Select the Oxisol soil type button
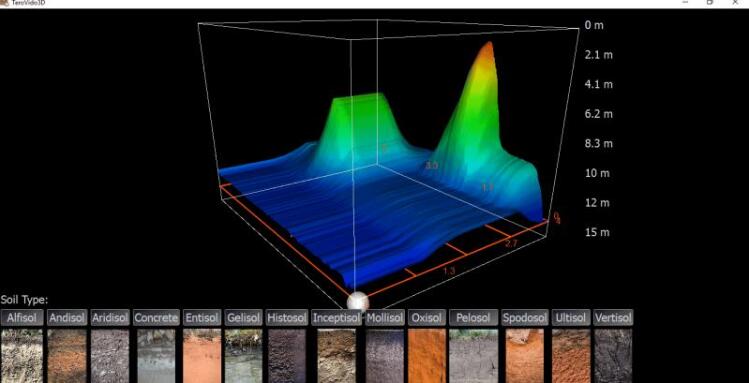 (x=427, y=318)
